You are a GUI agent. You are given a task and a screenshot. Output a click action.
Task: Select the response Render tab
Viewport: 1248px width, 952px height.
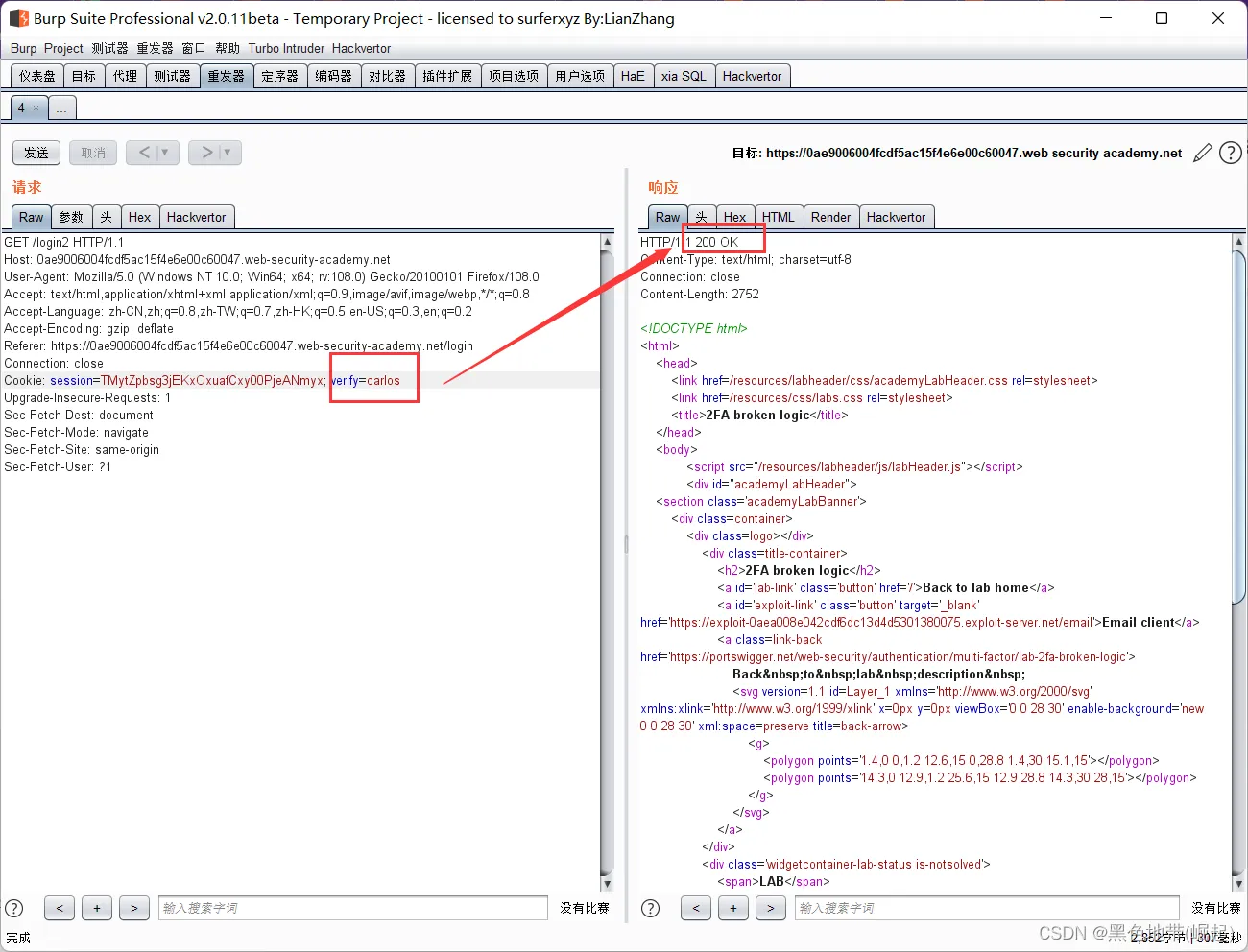point(831,217)
